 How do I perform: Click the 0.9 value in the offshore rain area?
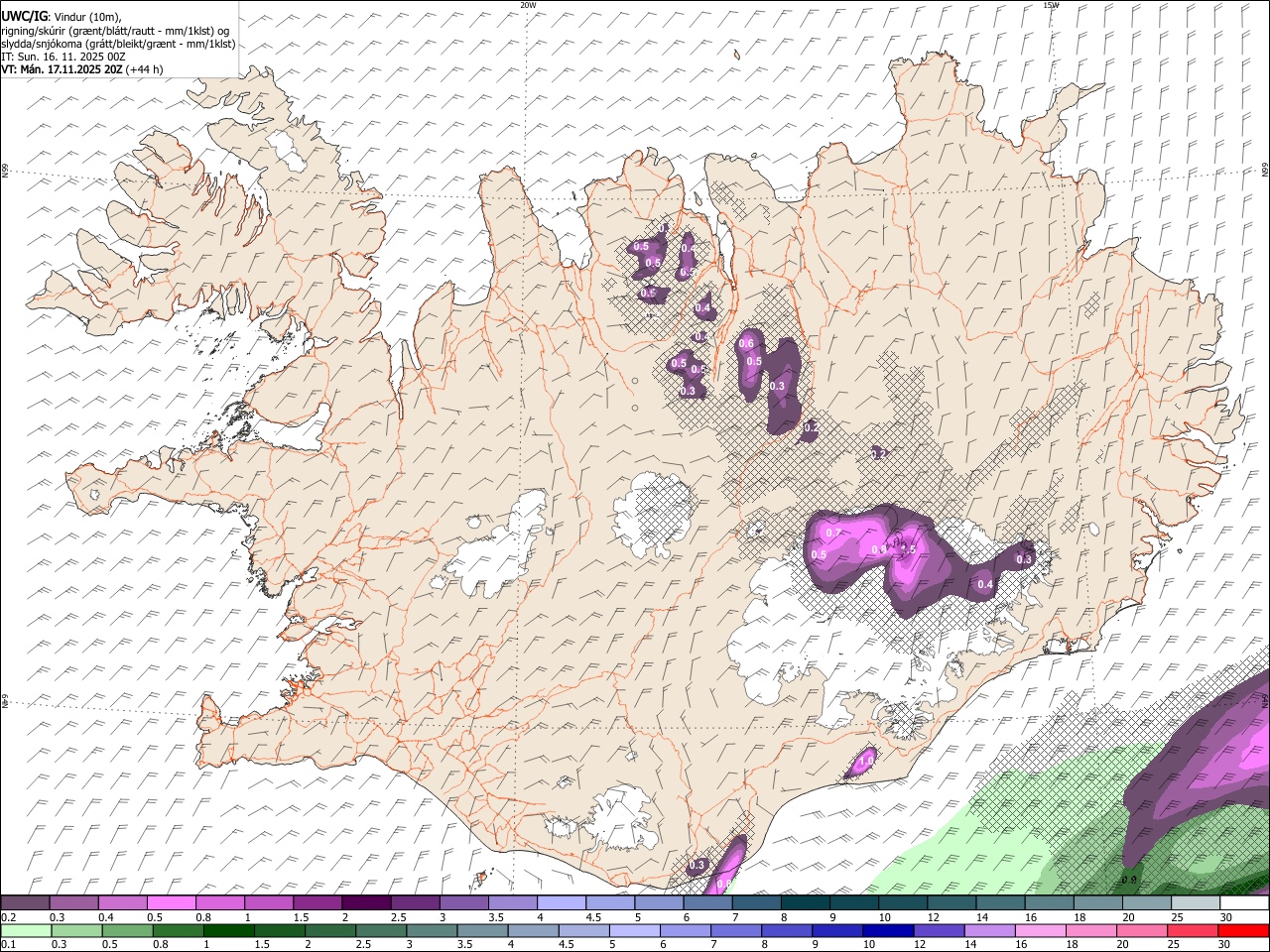[1129, 880]
